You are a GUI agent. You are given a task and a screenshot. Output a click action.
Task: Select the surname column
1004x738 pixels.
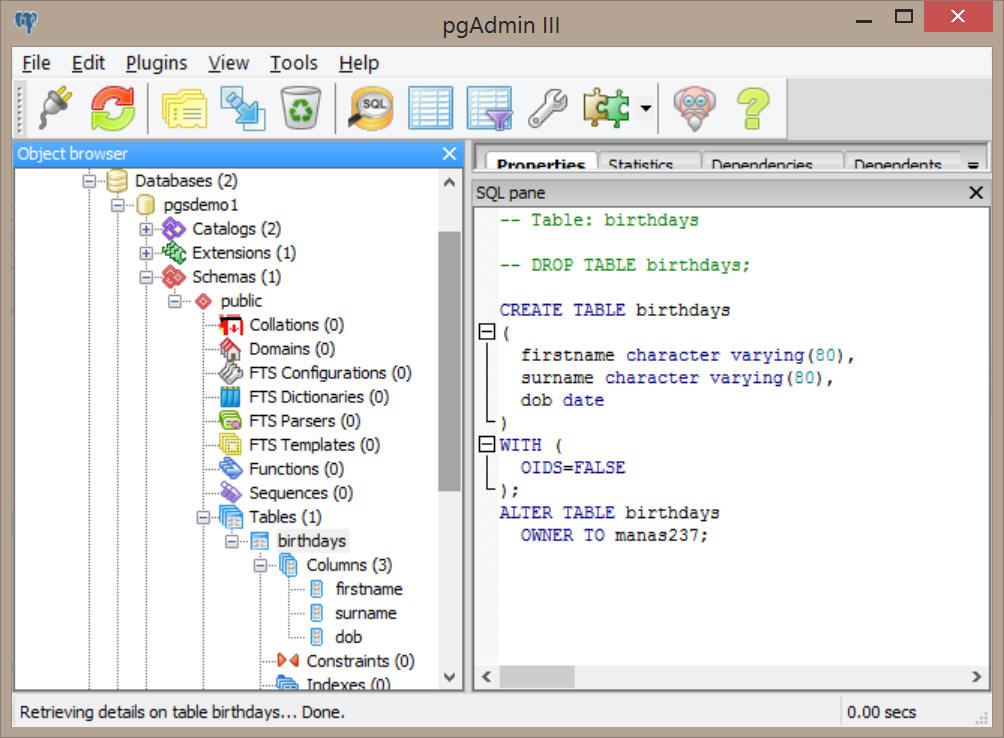click(366, 613)
